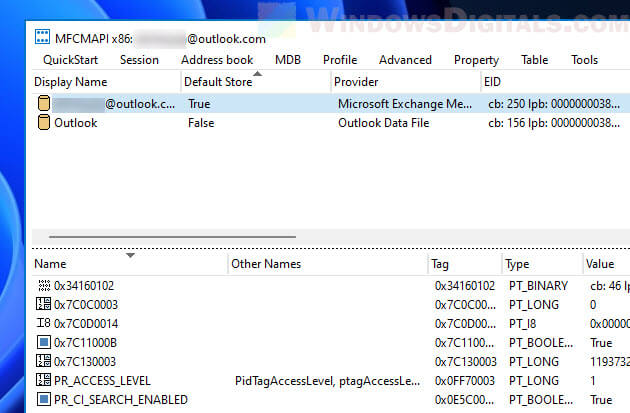Open the Session menu
This screenshot has height=413, width=630.
(139, 60)
